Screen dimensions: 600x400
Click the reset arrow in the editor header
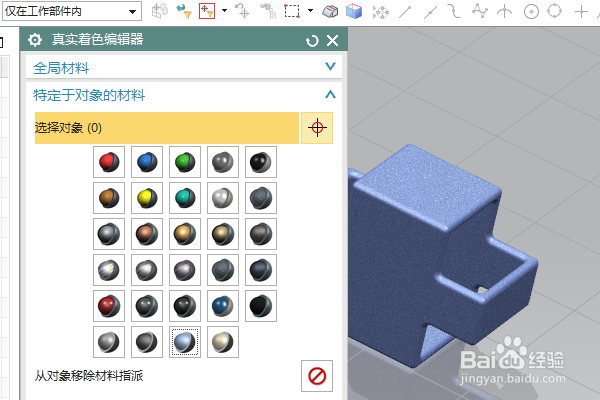coord(312,40)
